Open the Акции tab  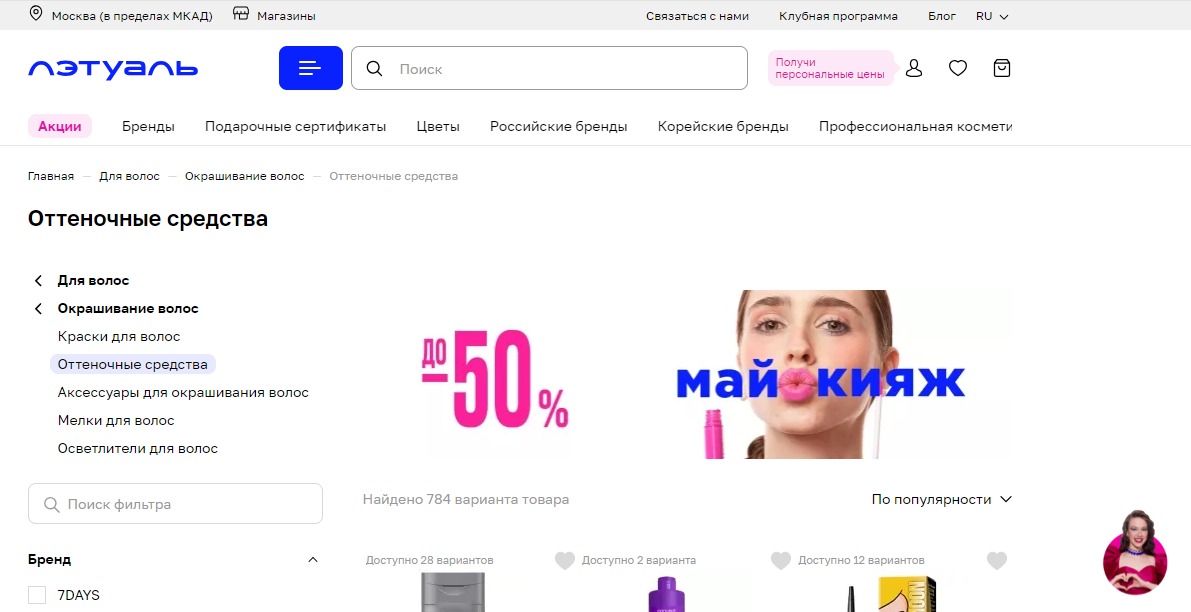[60, 126]
